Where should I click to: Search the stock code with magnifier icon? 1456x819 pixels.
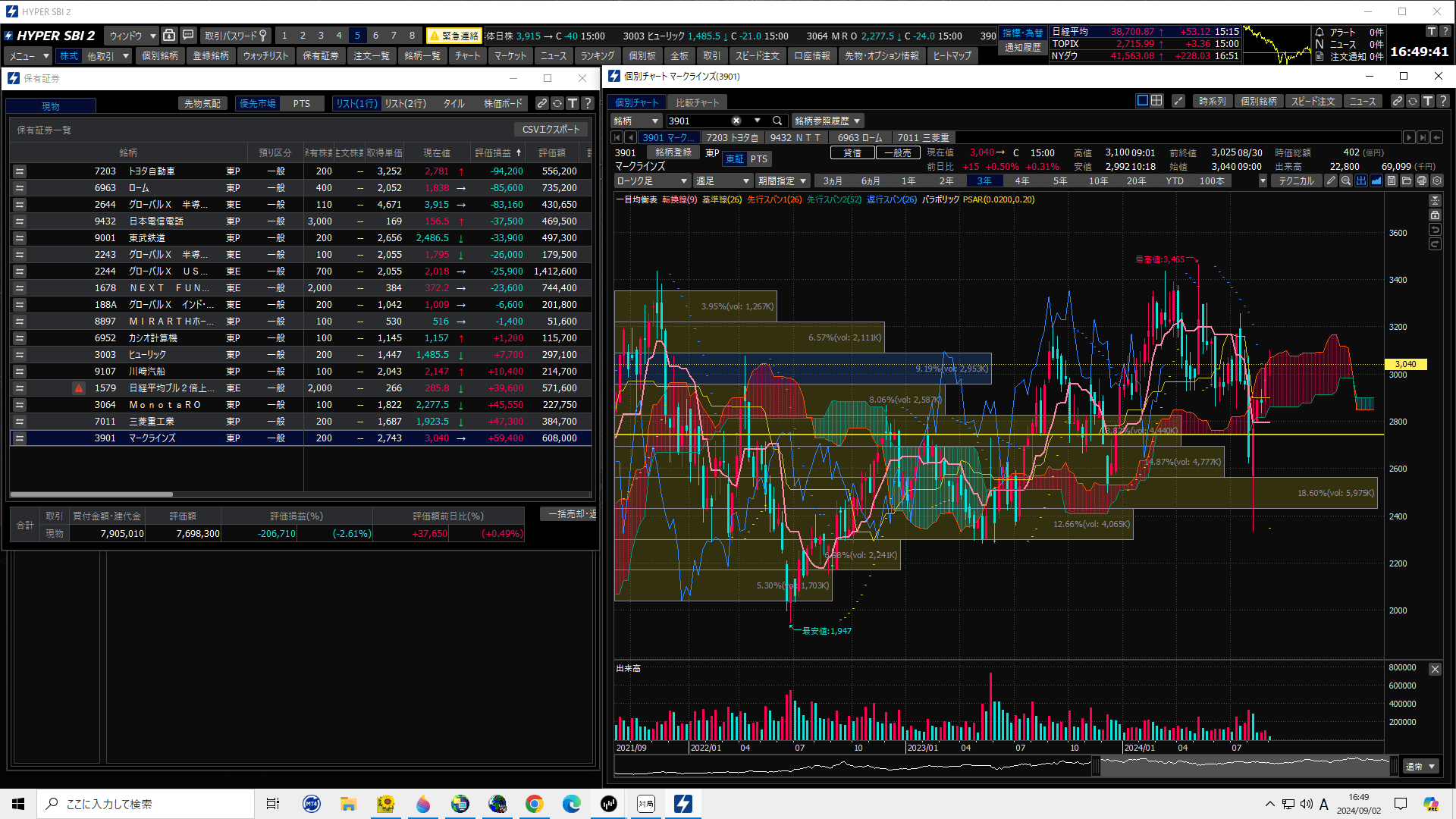[777, 121]
